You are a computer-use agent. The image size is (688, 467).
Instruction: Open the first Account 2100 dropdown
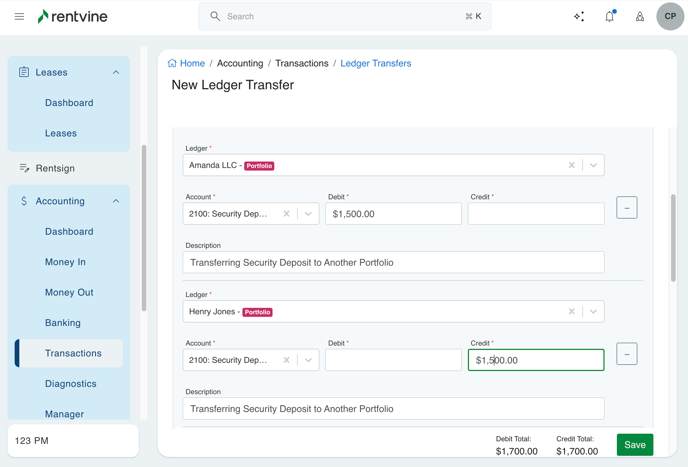coord(308,214)
